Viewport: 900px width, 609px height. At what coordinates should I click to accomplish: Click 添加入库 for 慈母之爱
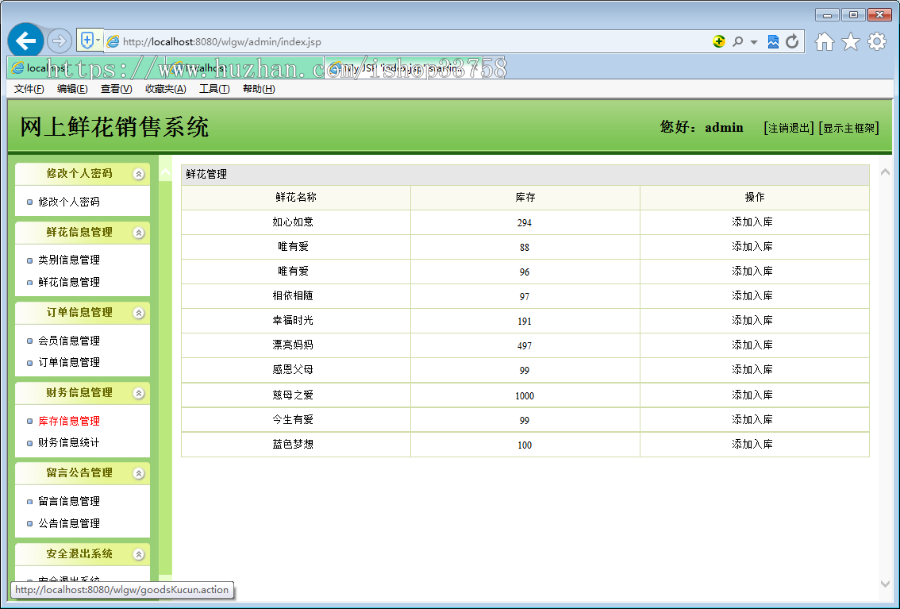click(x=753, y=395)
